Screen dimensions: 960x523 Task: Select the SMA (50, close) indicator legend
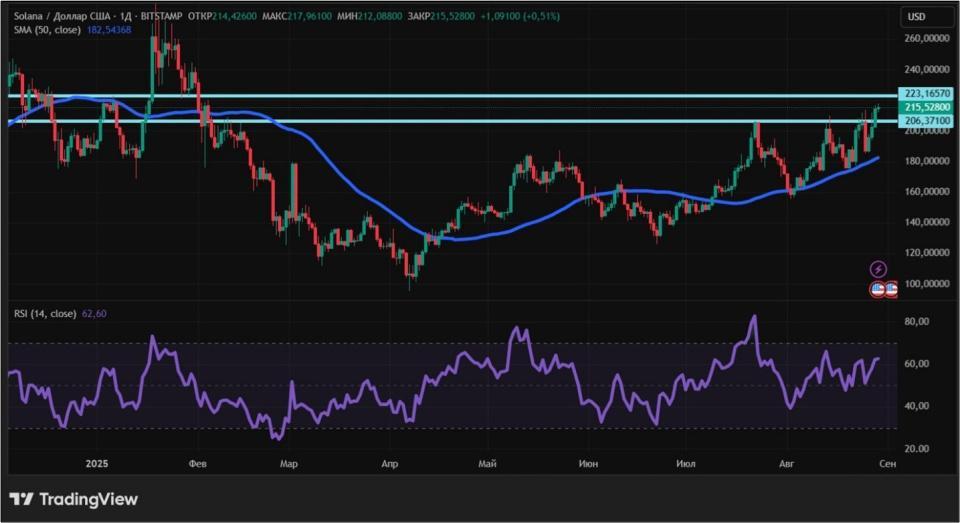tap(47, 29)
